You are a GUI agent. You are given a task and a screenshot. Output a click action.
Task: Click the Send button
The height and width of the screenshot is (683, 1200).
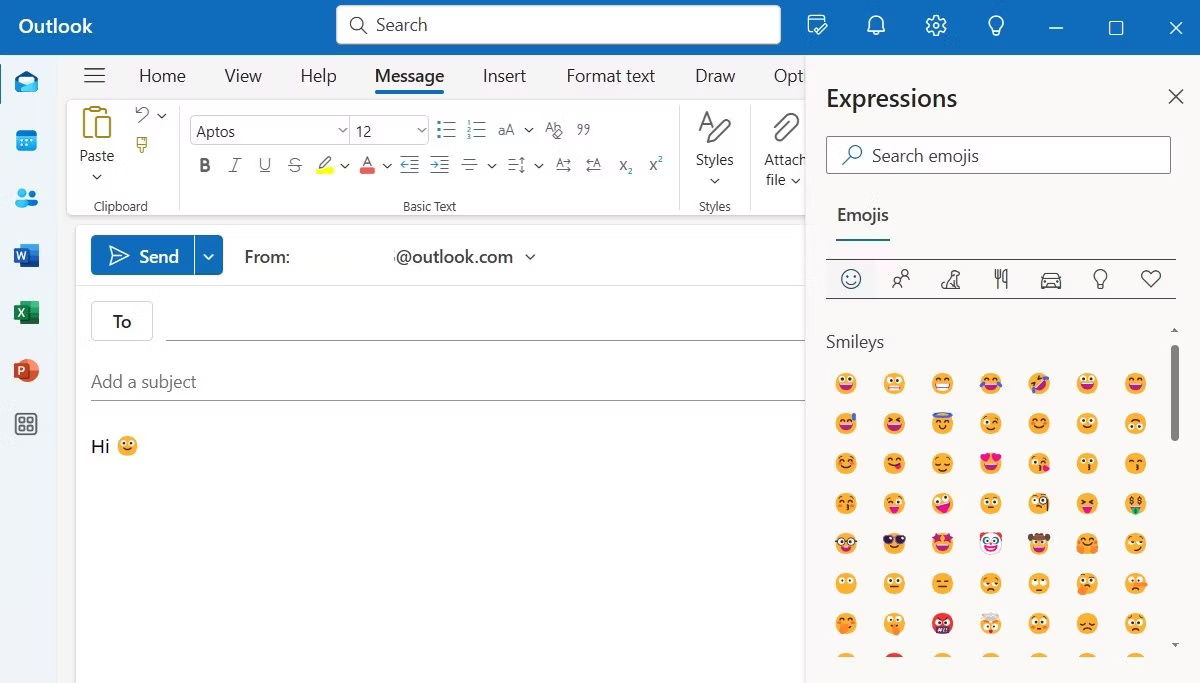pyautogui.click(x=143, y=256)
